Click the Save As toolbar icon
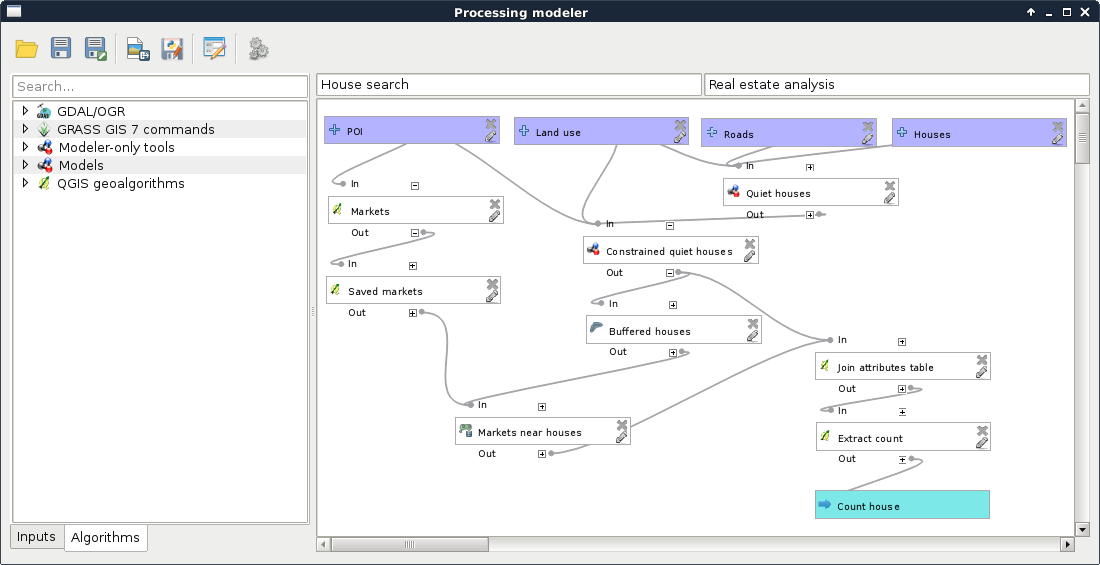 click(95, 48)
